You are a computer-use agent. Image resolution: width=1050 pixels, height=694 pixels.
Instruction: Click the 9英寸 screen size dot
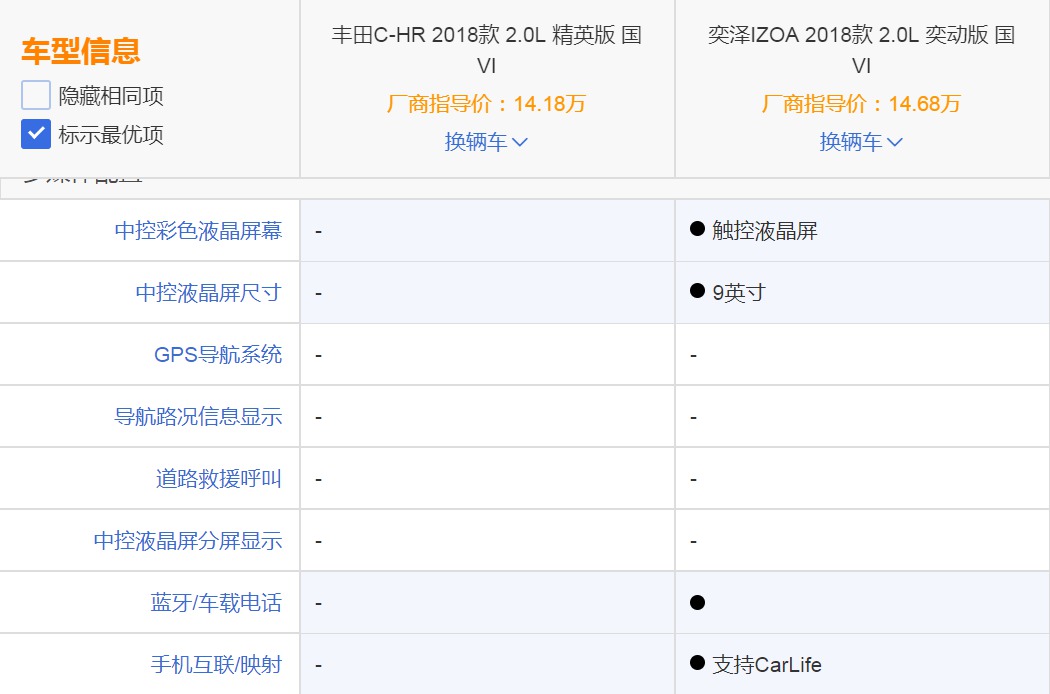[698, 291]
